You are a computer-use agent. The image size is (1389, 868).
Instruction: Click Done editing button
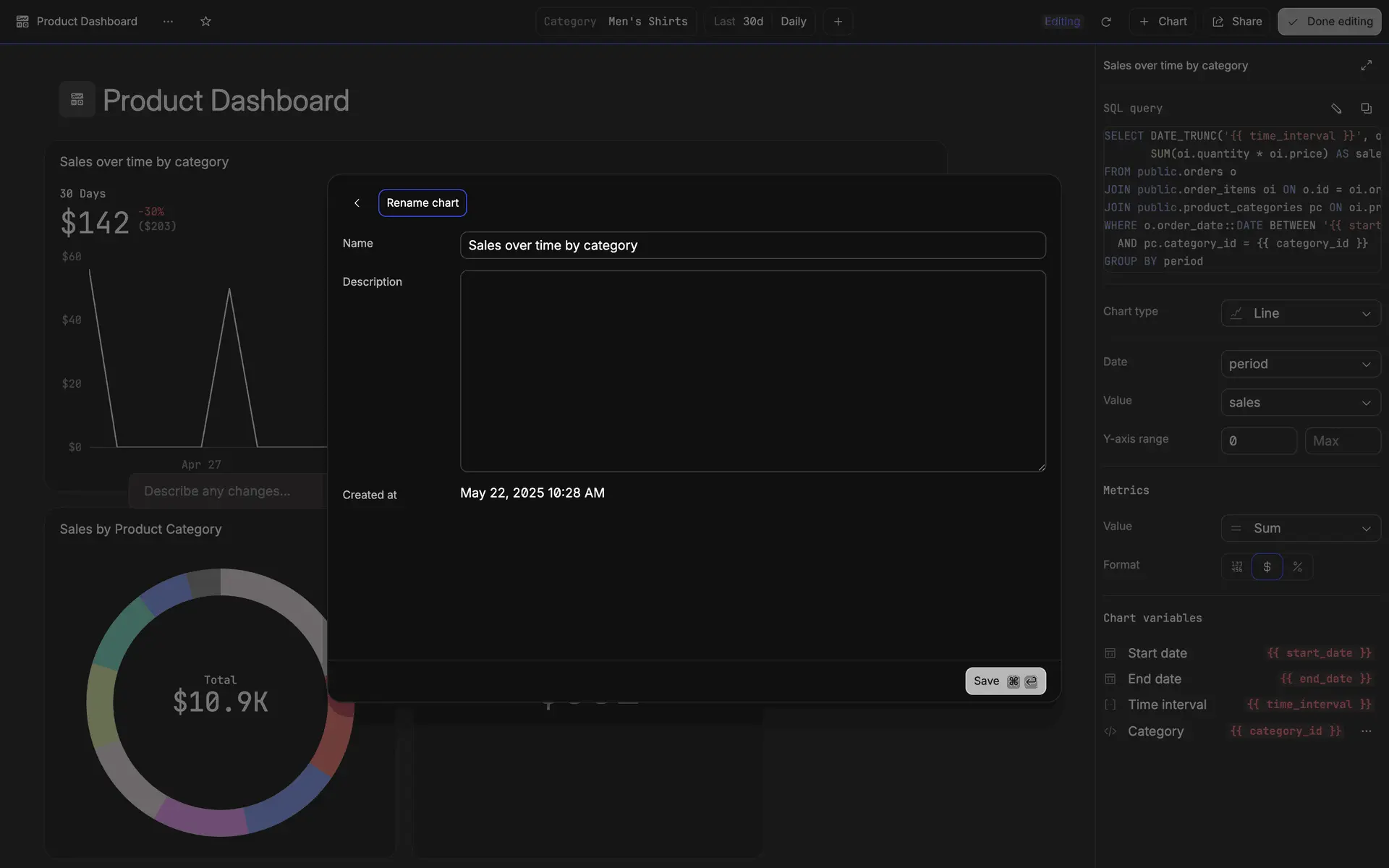point(1329,22)
